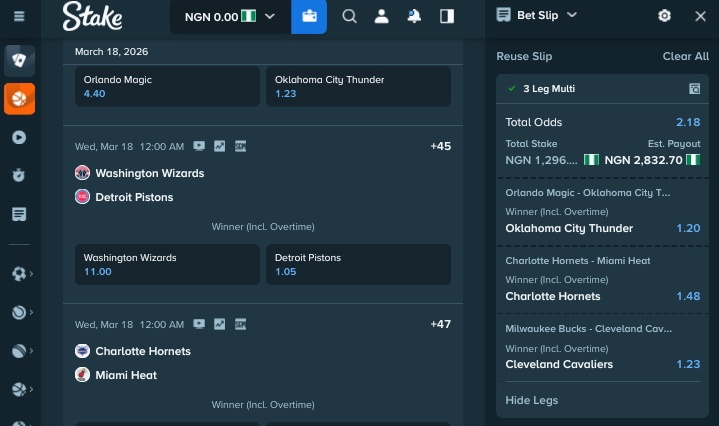The width and height of the screenshot is (719, 426).
Task: Open Charlotte Hornets team name
Action: tap(143, 351)
